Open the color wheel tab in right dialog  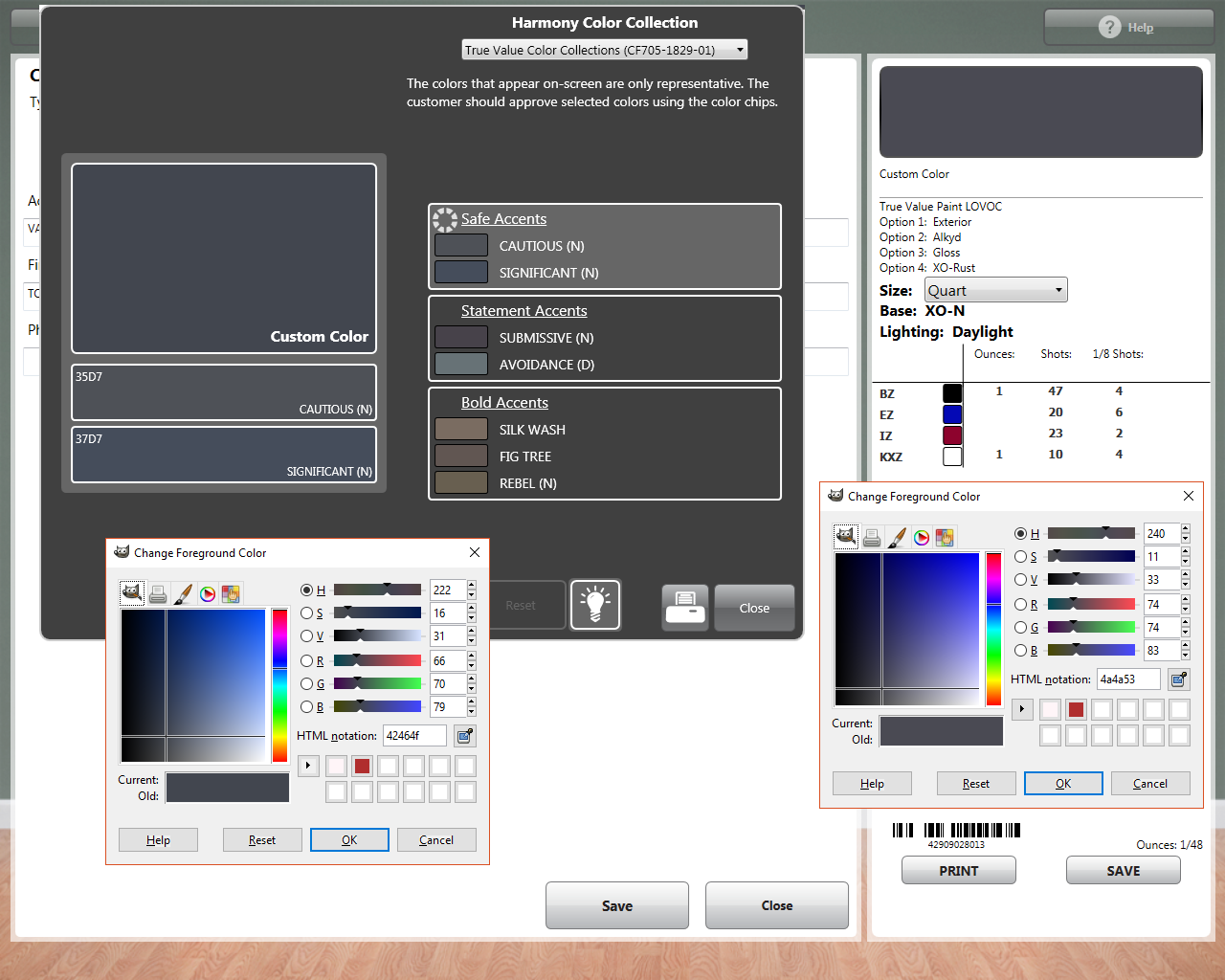coord(922,538)
